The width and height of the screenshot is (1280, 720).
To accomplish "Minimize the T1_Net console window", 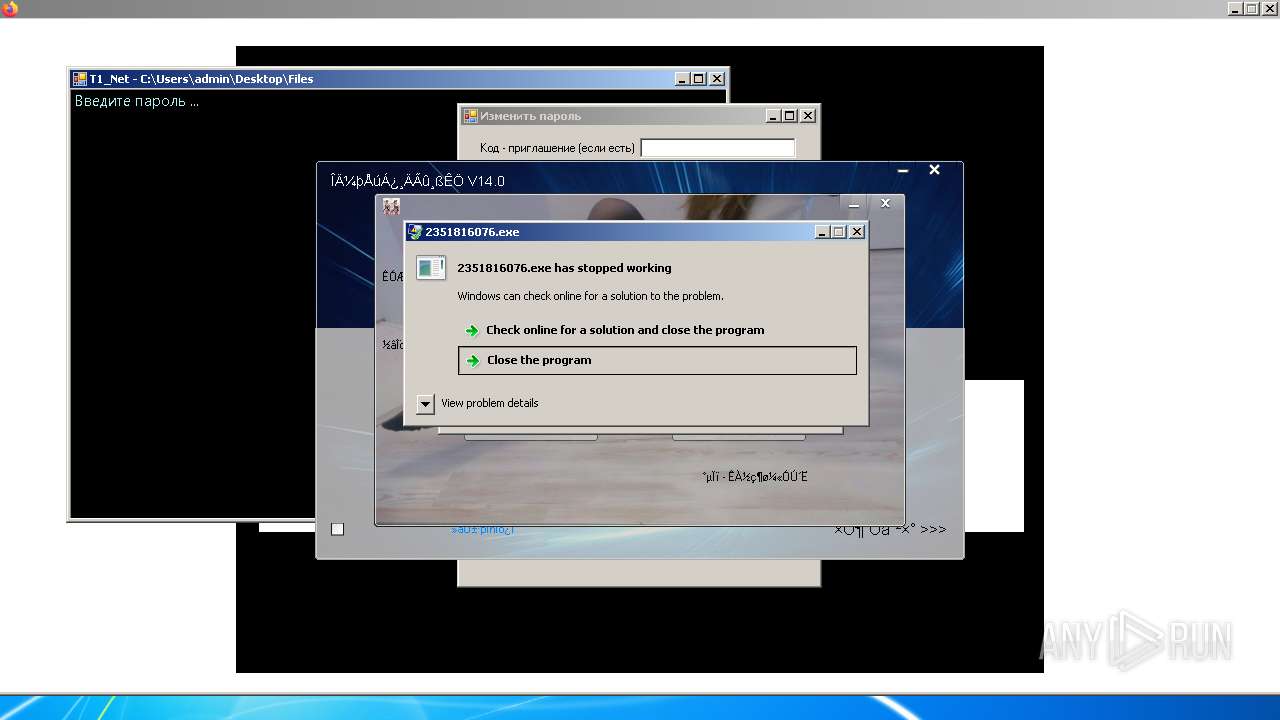I will tap(683, 79).
